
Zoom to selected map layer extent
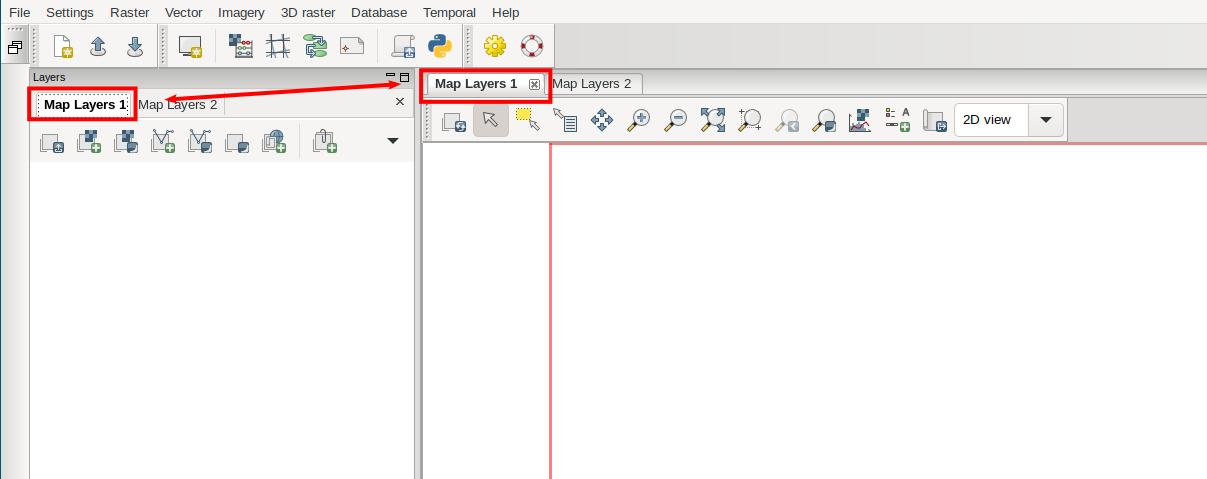tap(713, 120)
